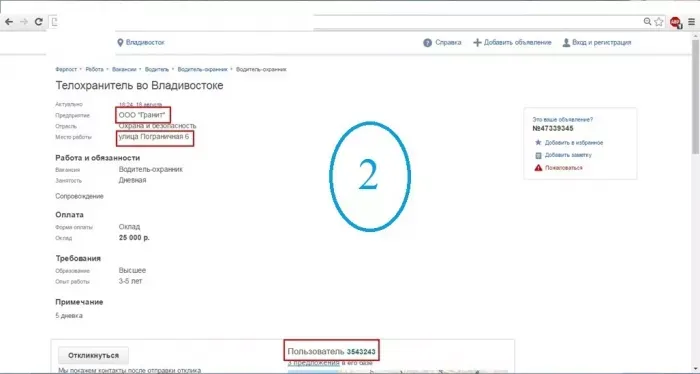The width and height of the screenshot is (700, 374).
Task: Click the employment value Дневная
Action: [x=132, y=180]
